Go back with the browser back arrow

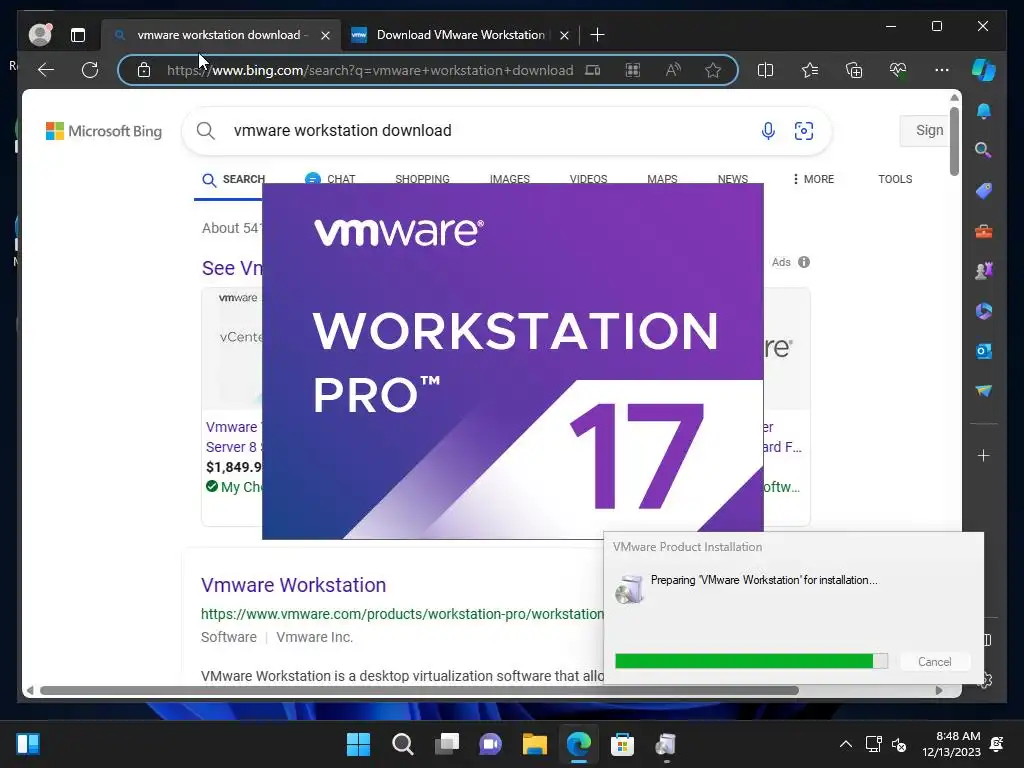pyautogui.click(x=46, y=70)
